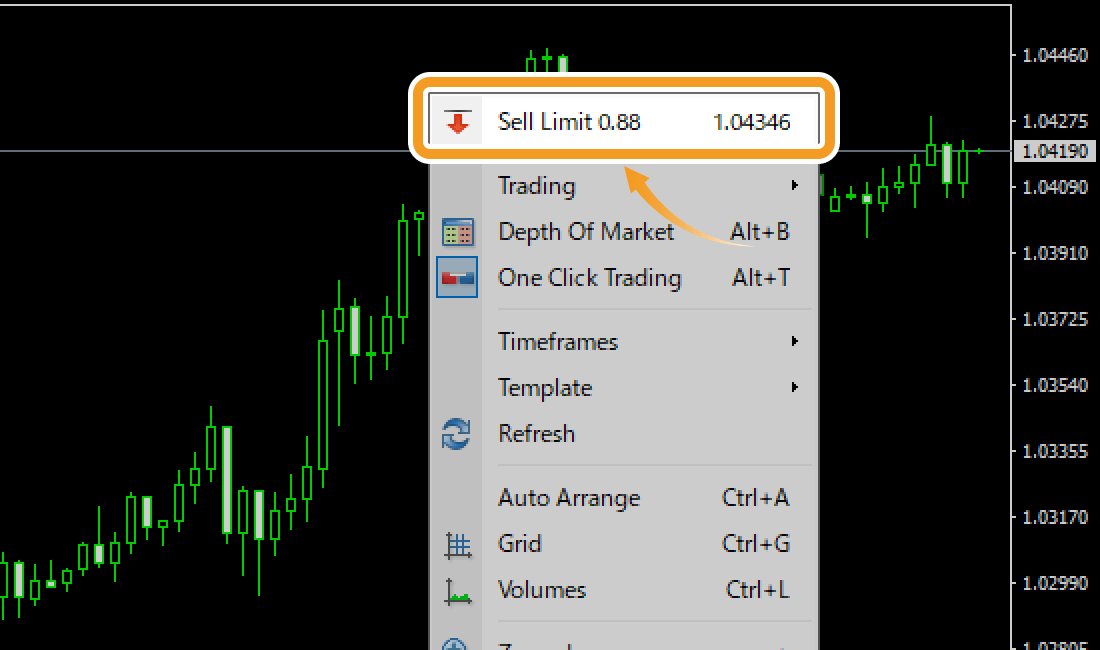Click the icon strip beside Trading entry
This screenshot has width=1100, height=650.
(457, 185)
